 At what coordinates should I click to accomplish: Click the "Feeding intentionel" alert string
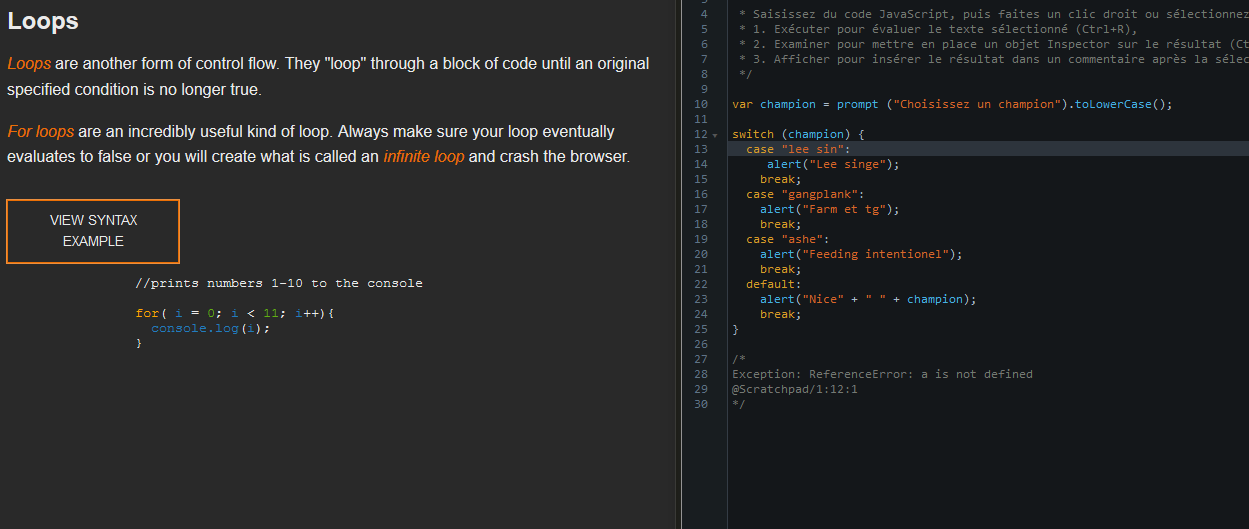879,254
